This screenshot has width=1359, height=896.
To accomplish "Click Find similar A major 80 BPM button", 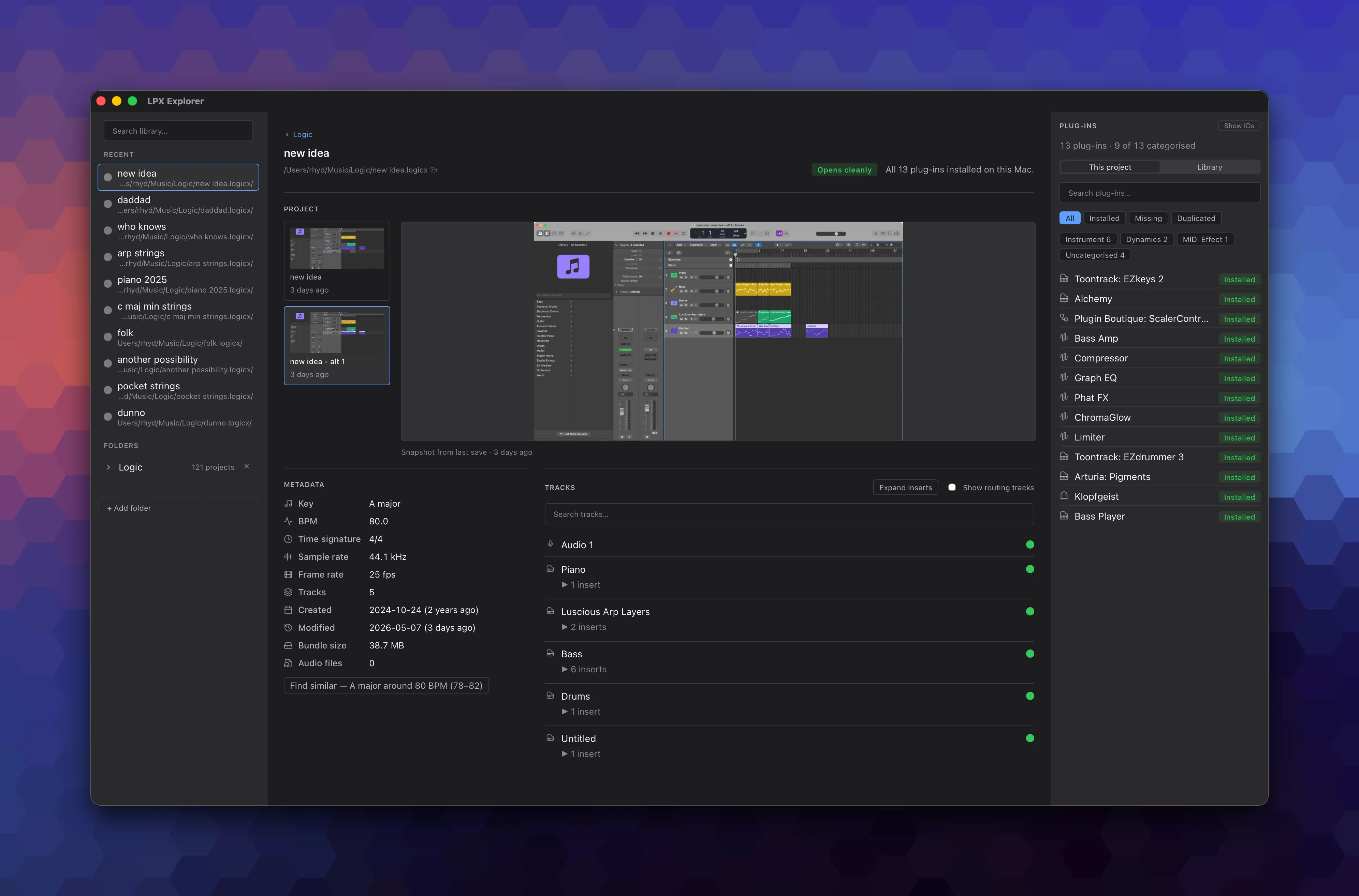I will (386, 685).
